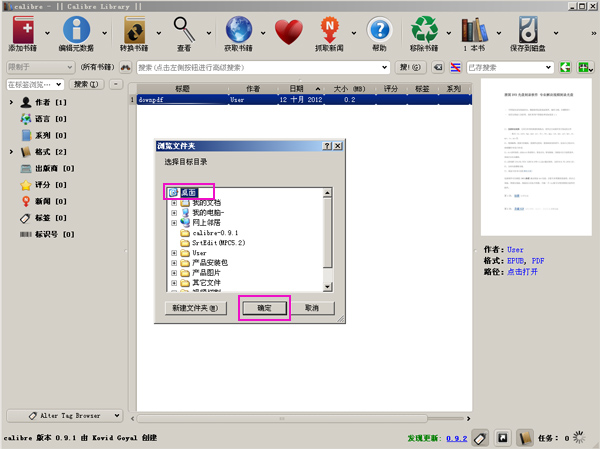The width and height of the screenshot is (600, 449).
Task: Click the Add books icon
Action: [x=23, y=30]
